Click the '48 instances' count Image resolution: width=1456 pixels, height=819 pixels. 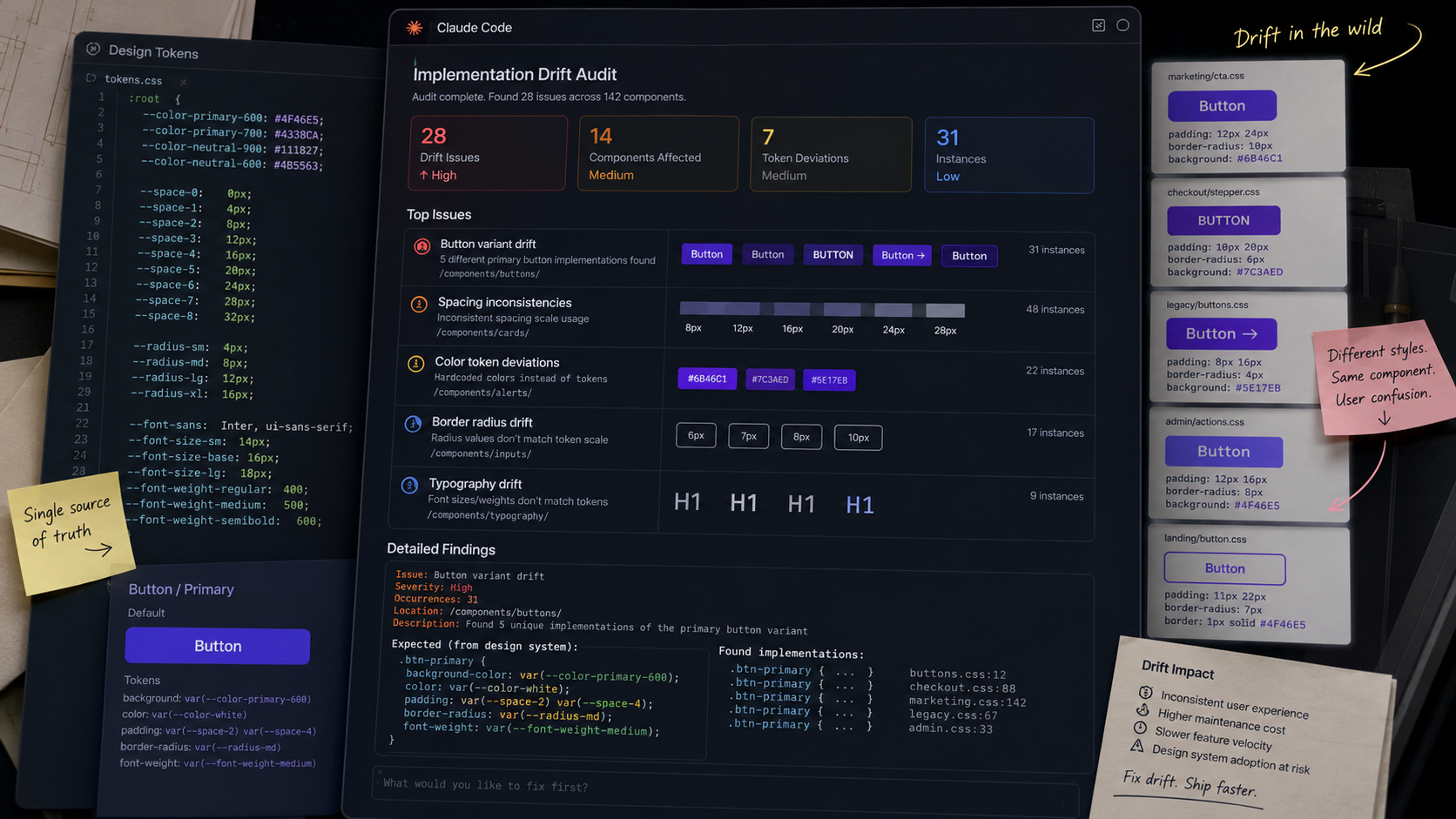point(1055,309)
